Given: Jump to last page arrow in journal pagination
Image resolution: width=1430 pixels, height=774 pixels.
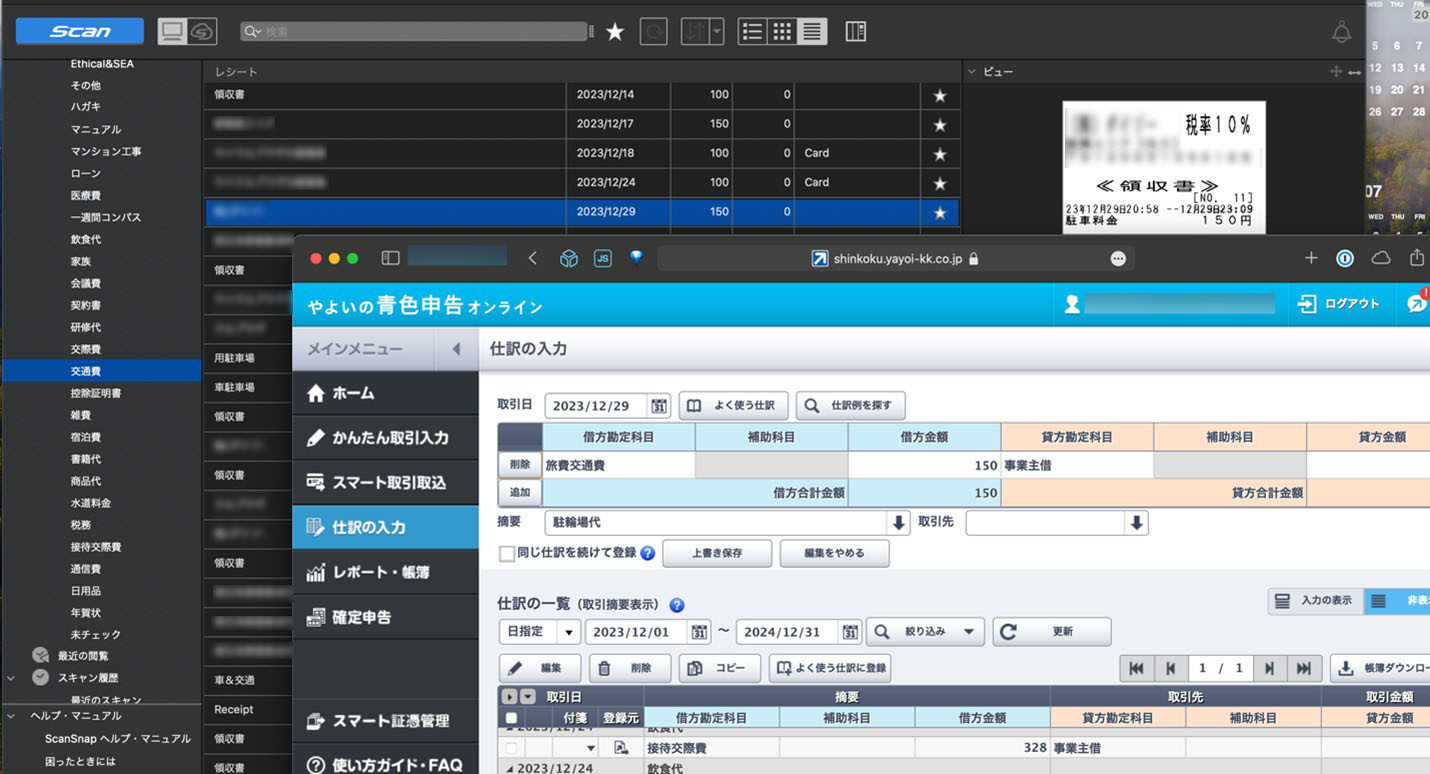Looking at the screenshot, I should [x=1303, y=669].
